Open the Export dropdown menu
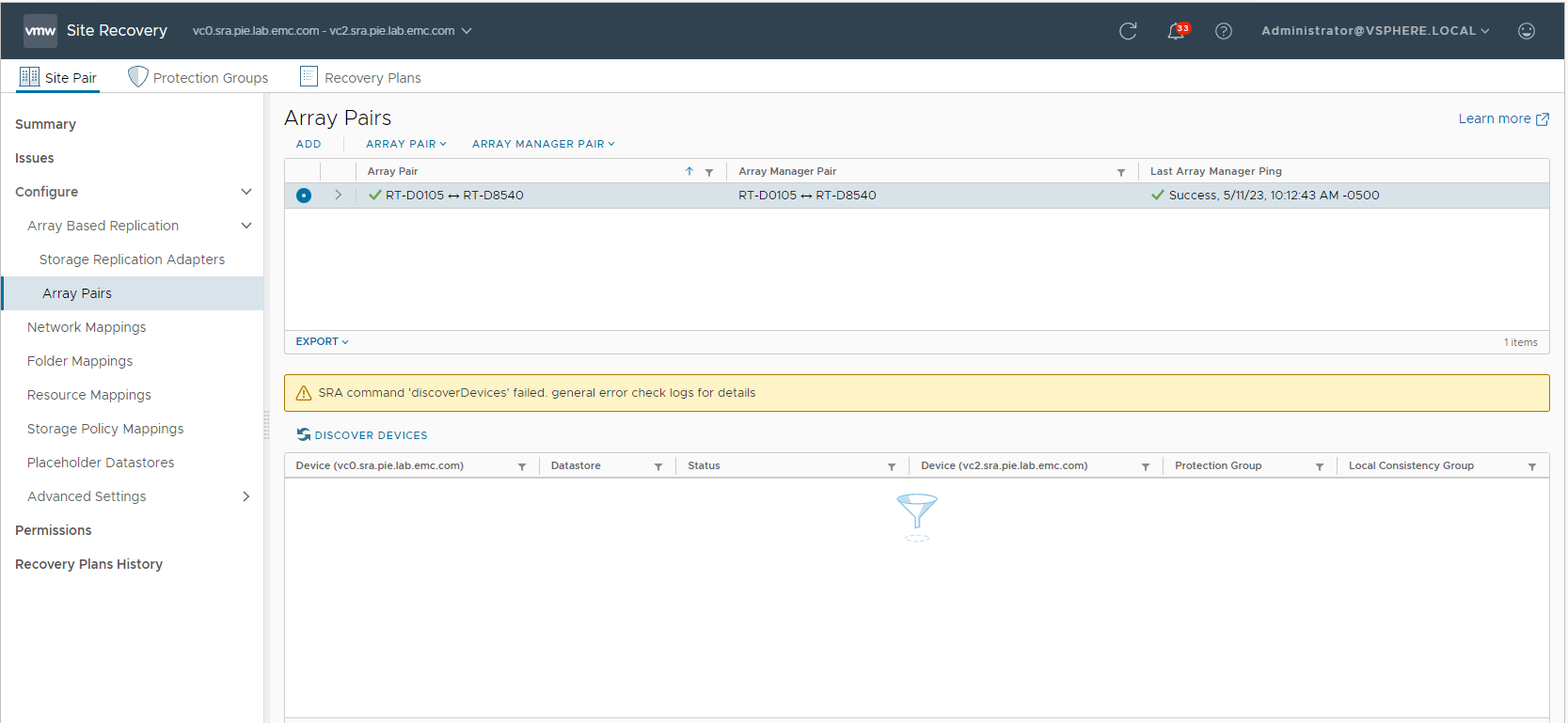The image size is (1568, 723). [x=322, y=341]
